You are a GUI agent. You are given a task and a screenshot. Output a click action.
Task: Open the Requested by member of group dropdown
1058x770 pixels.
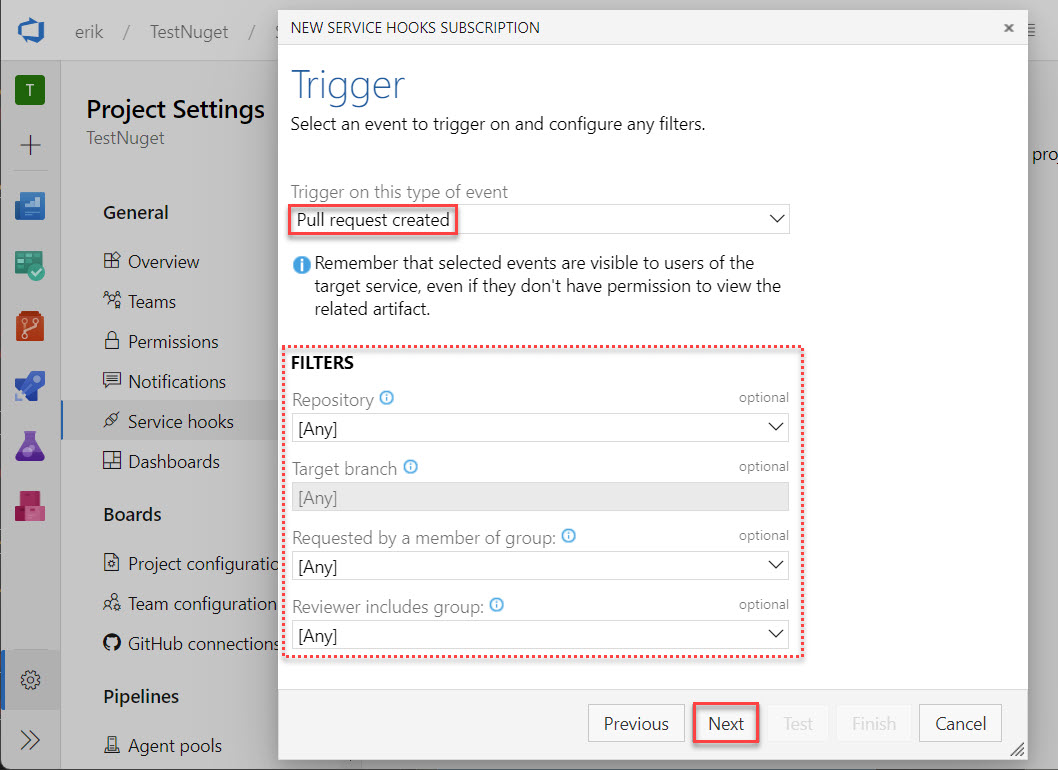click(x=540, y=566)
